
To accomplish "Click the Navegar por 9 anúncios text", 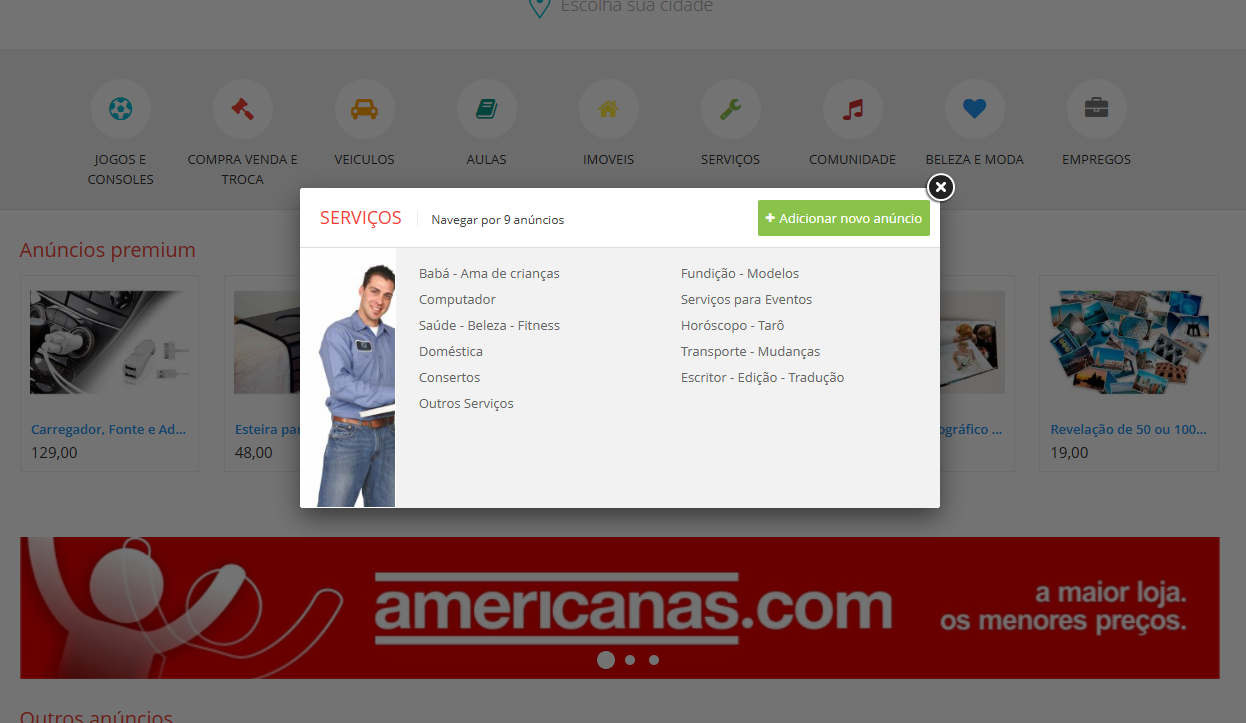I will (x=497, y=219).
